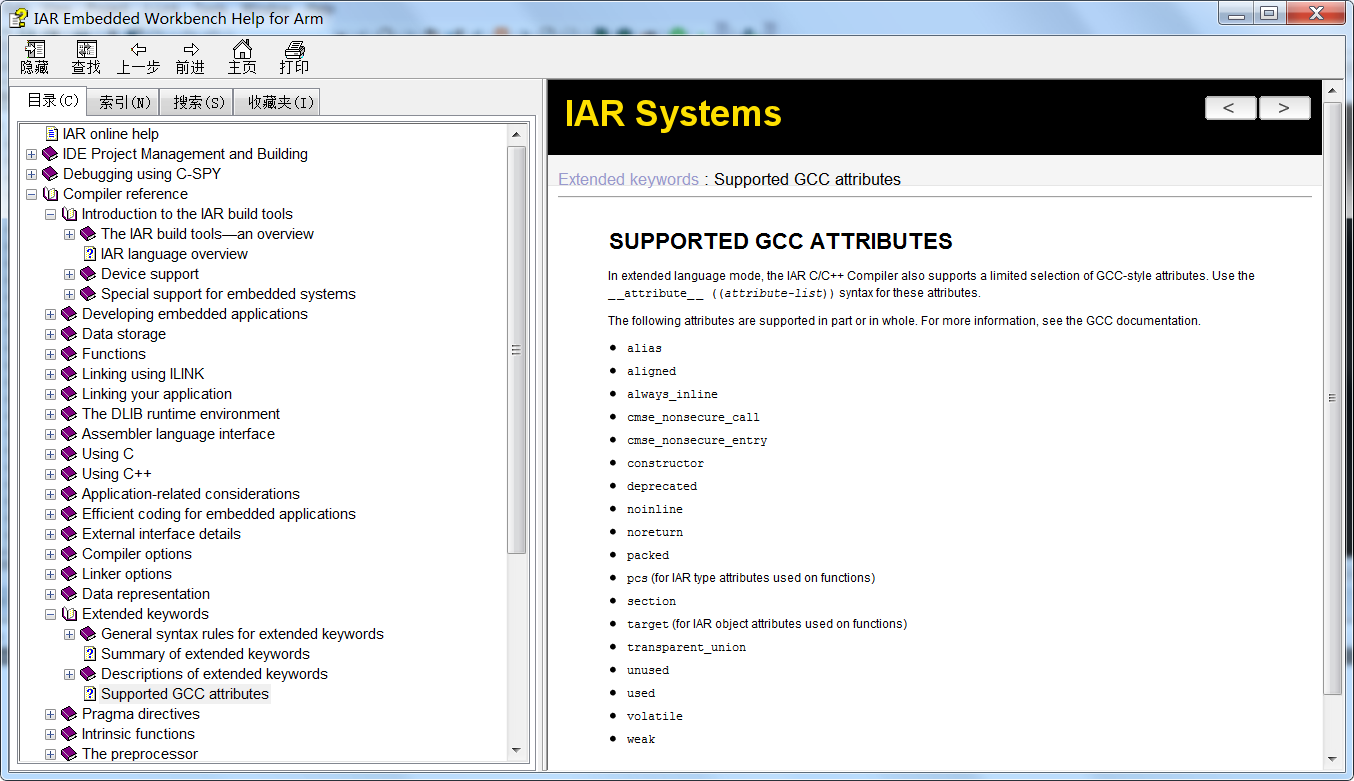
Task: Click the always_inline attribute text
Action: click(672, 394)
